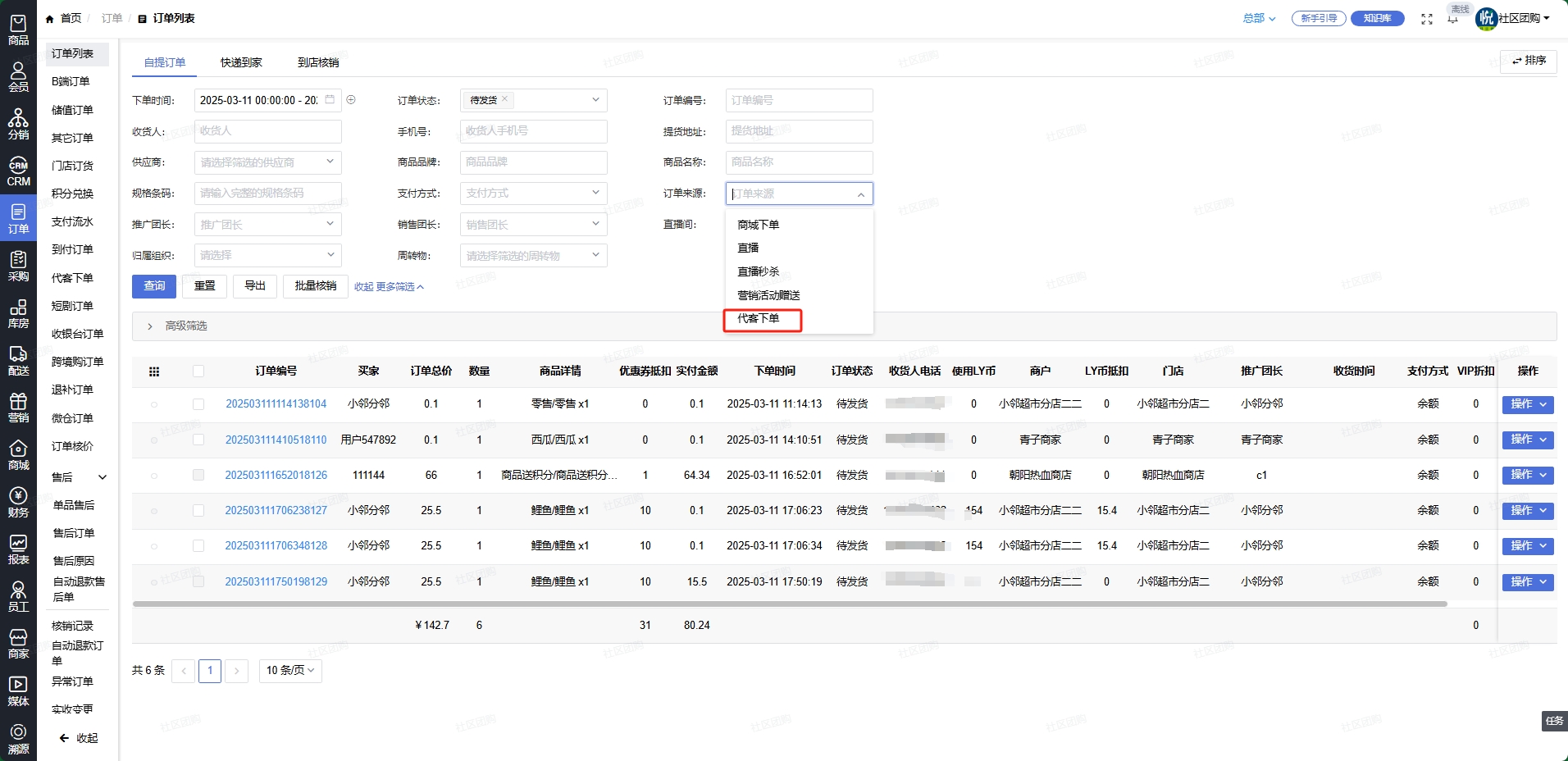1568x761 pixels.
Task: Open order link 202503111652018126
Action: (x=276, y=476)
